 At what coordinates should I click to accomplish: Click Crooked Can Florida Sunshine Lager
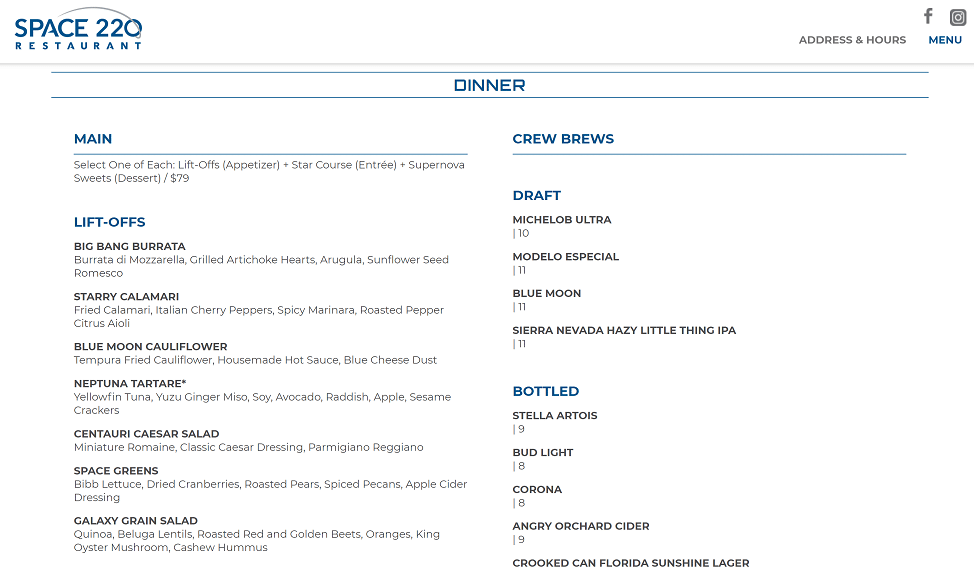click(x=631, y=563)
